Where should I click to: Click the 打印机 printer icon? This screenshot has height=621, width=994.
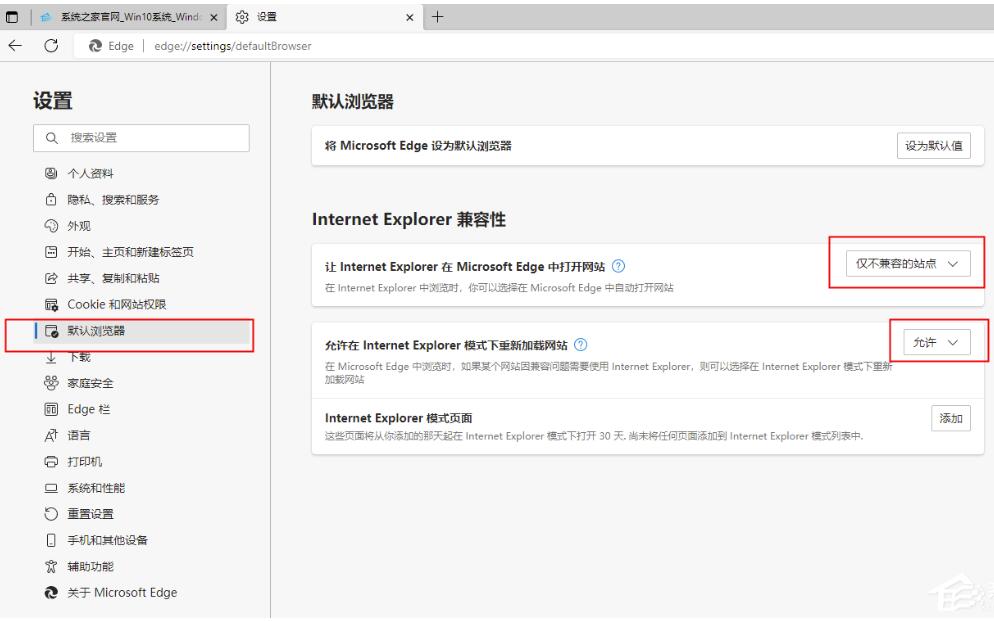click(x=51, y=461)
